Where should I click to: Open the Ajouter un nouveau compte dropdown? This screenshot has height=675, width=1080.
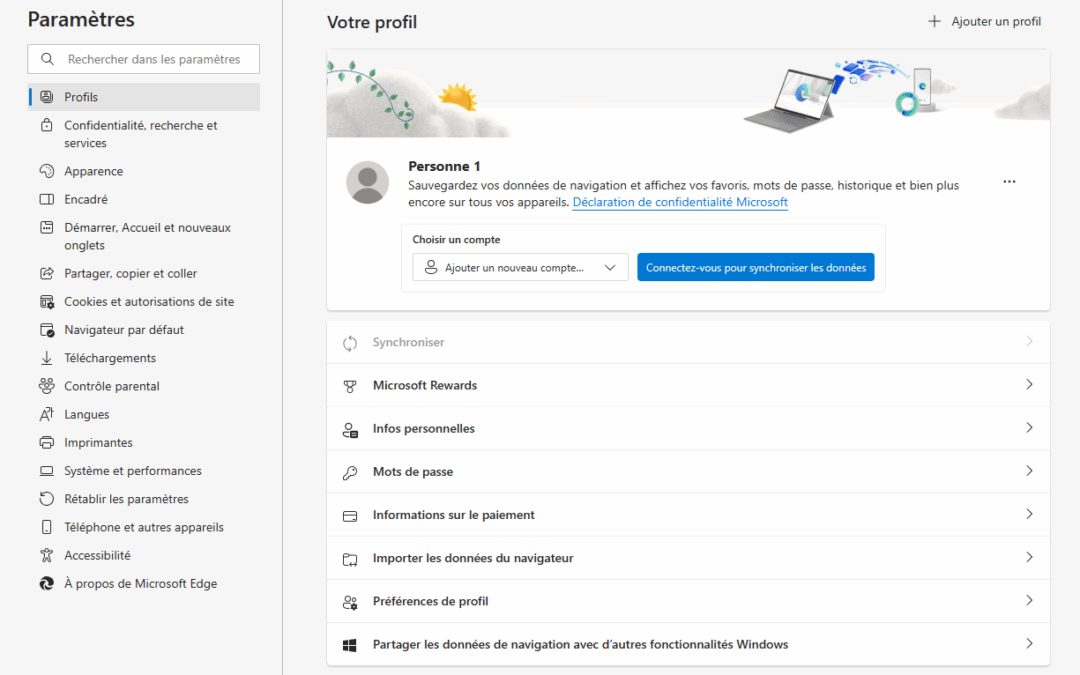coord(520,267)
